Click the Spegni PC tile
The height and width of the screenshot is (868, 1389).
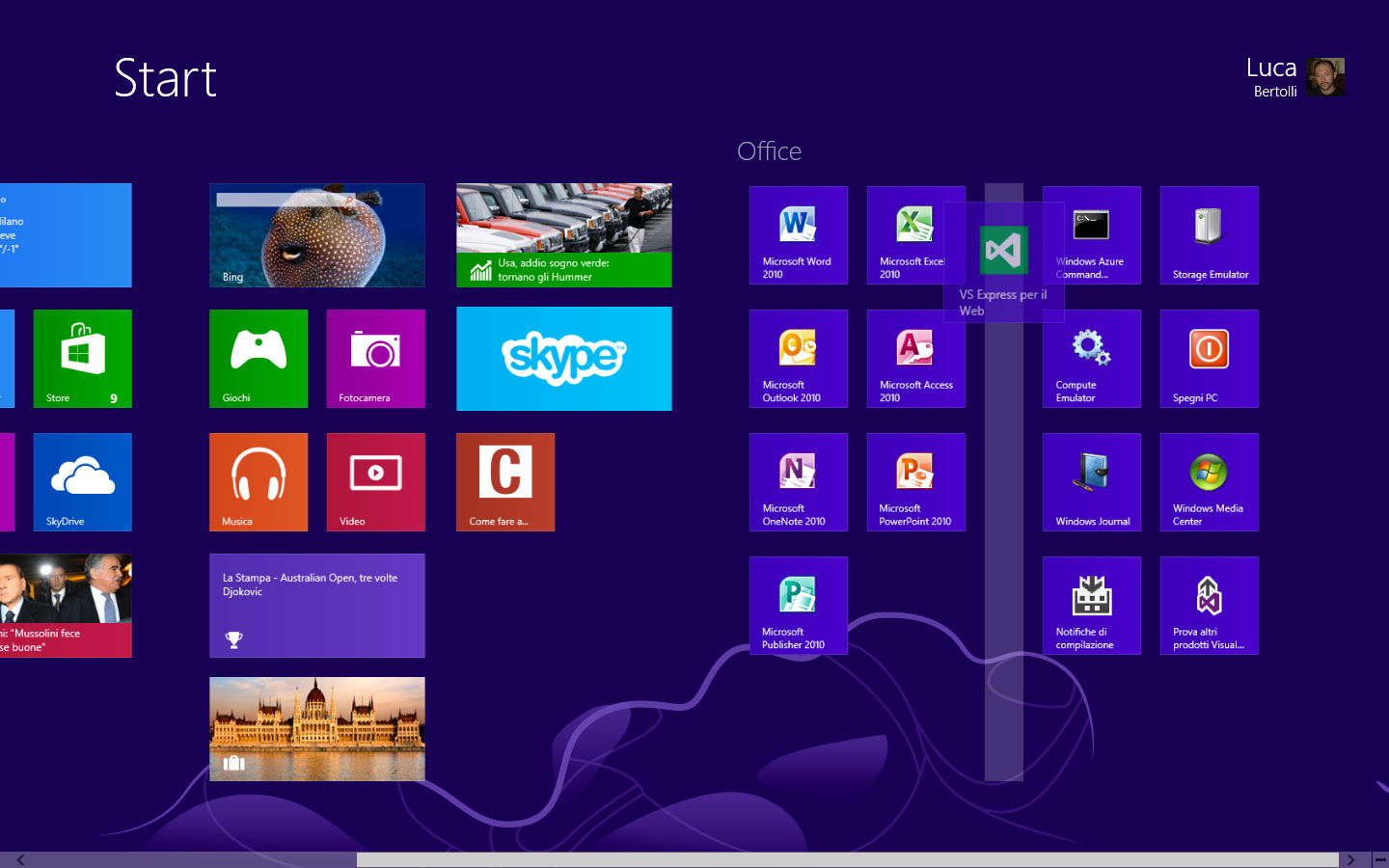[x=1210, y=359]
